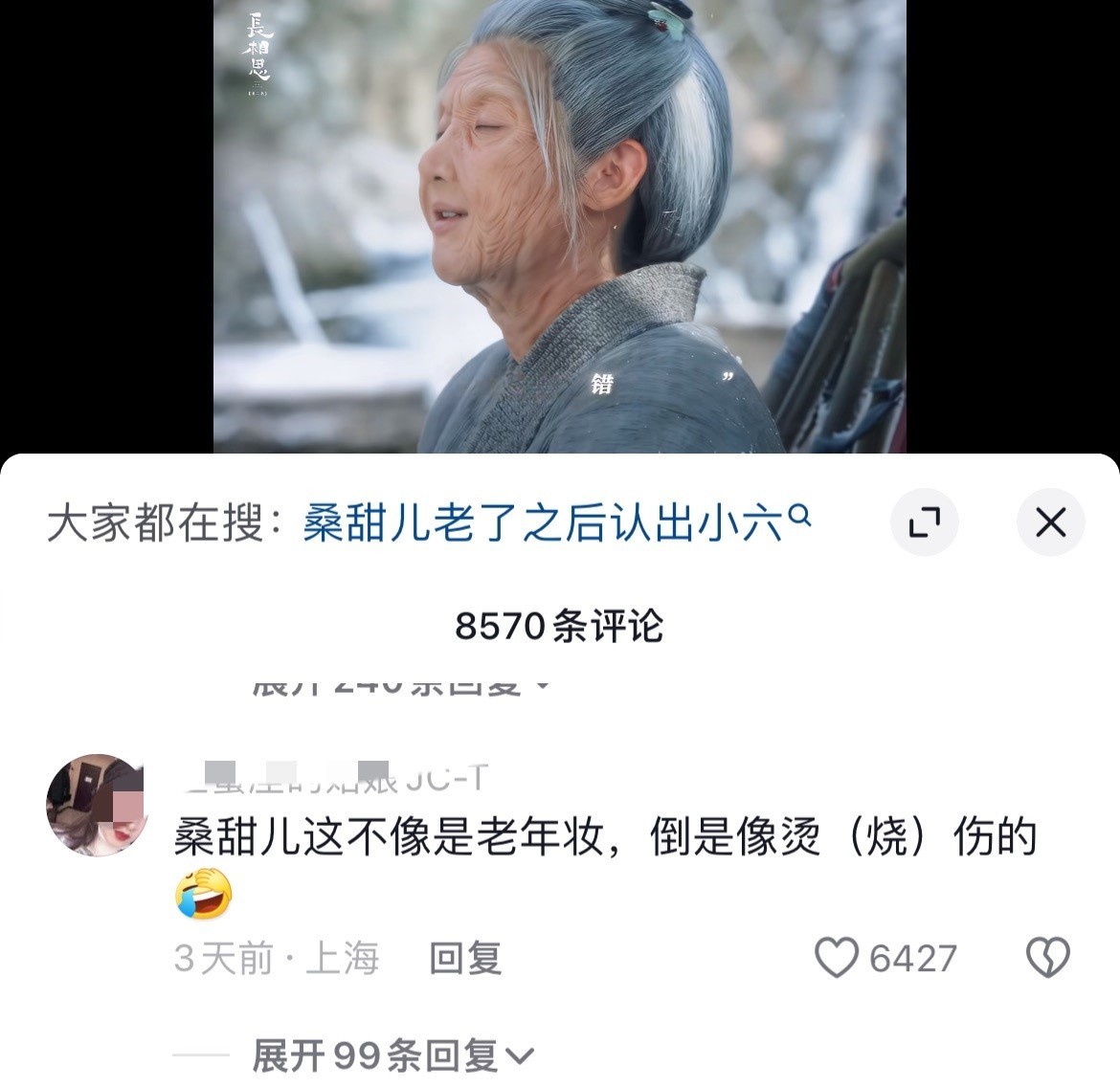Expand comments panel to full screen
The image size is (1120, 1088).
pos(925,522)
